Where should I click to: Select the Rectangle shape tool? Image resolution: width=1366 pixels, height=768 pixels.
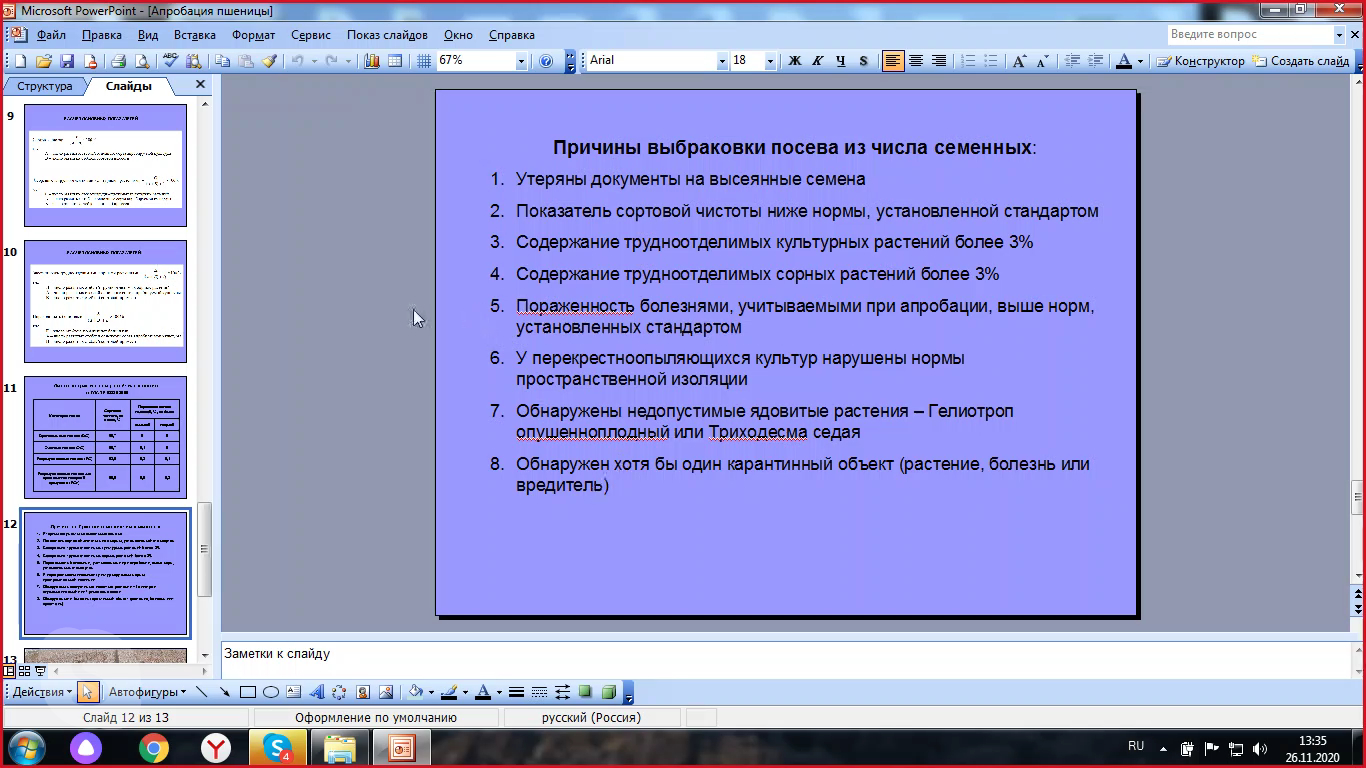pyautogui.click(x=248, y=691)
